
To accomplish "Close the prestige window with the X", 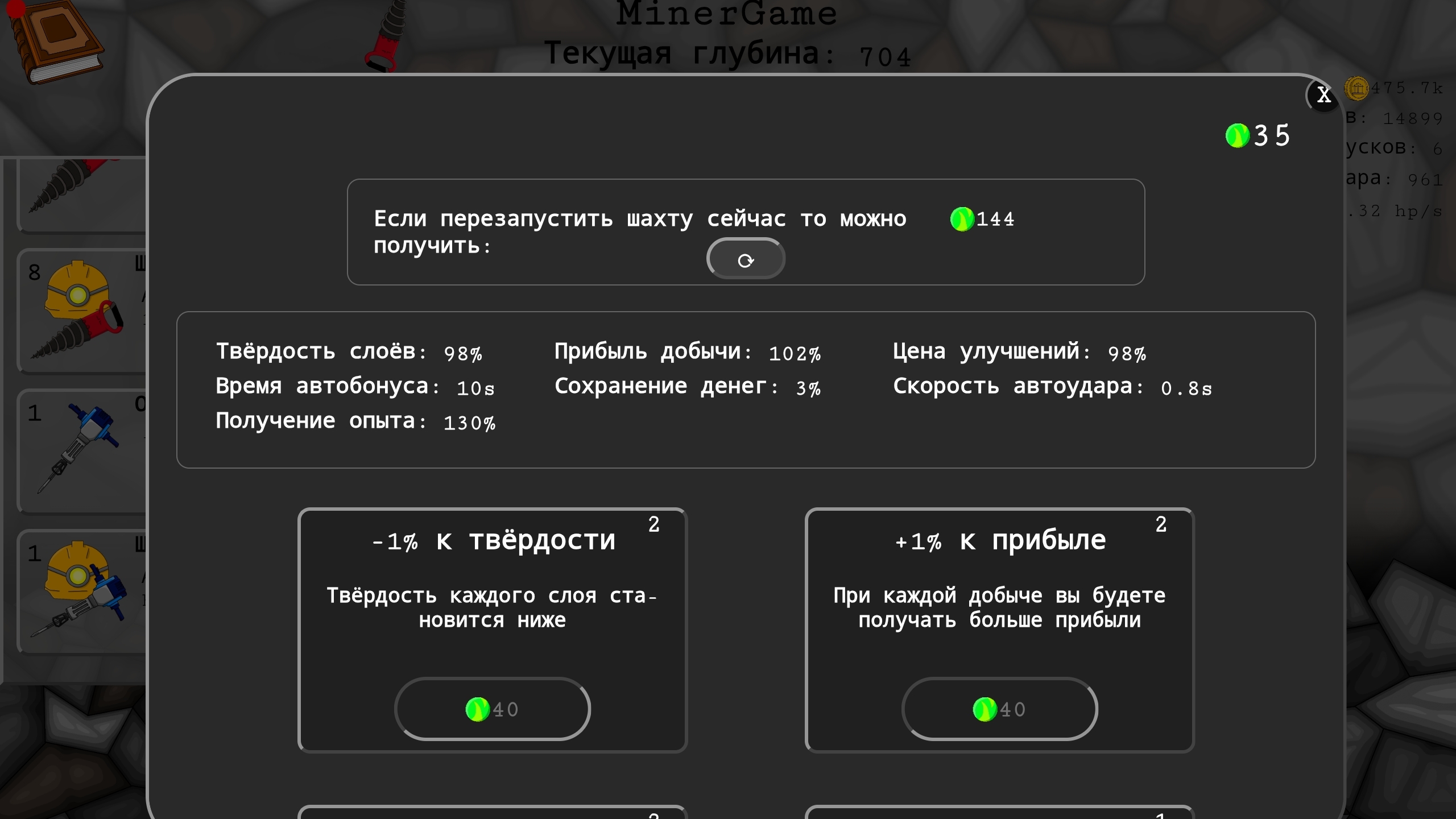I will [x=1323, y=96].
